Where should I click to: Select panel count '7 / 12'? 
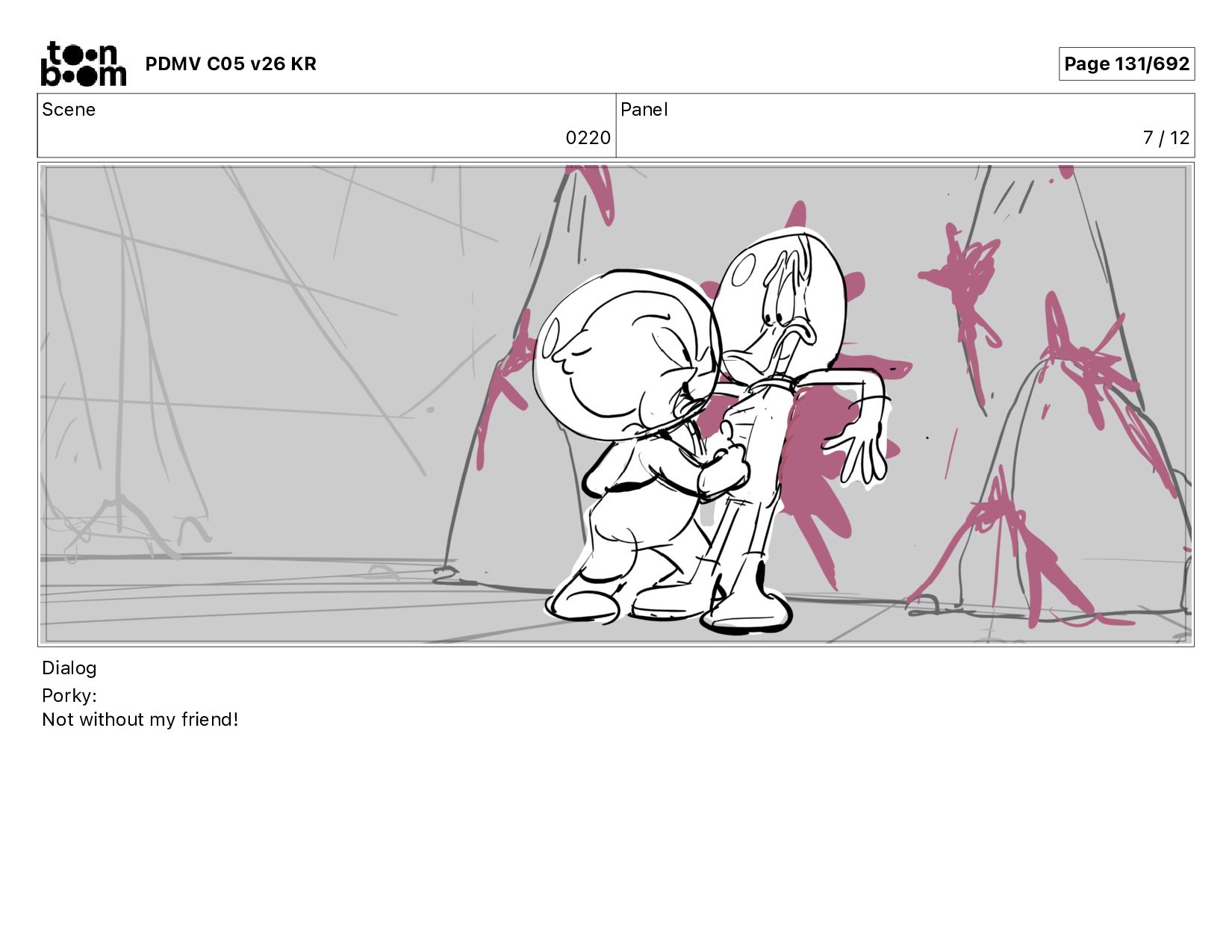(x=1166, y=138)
